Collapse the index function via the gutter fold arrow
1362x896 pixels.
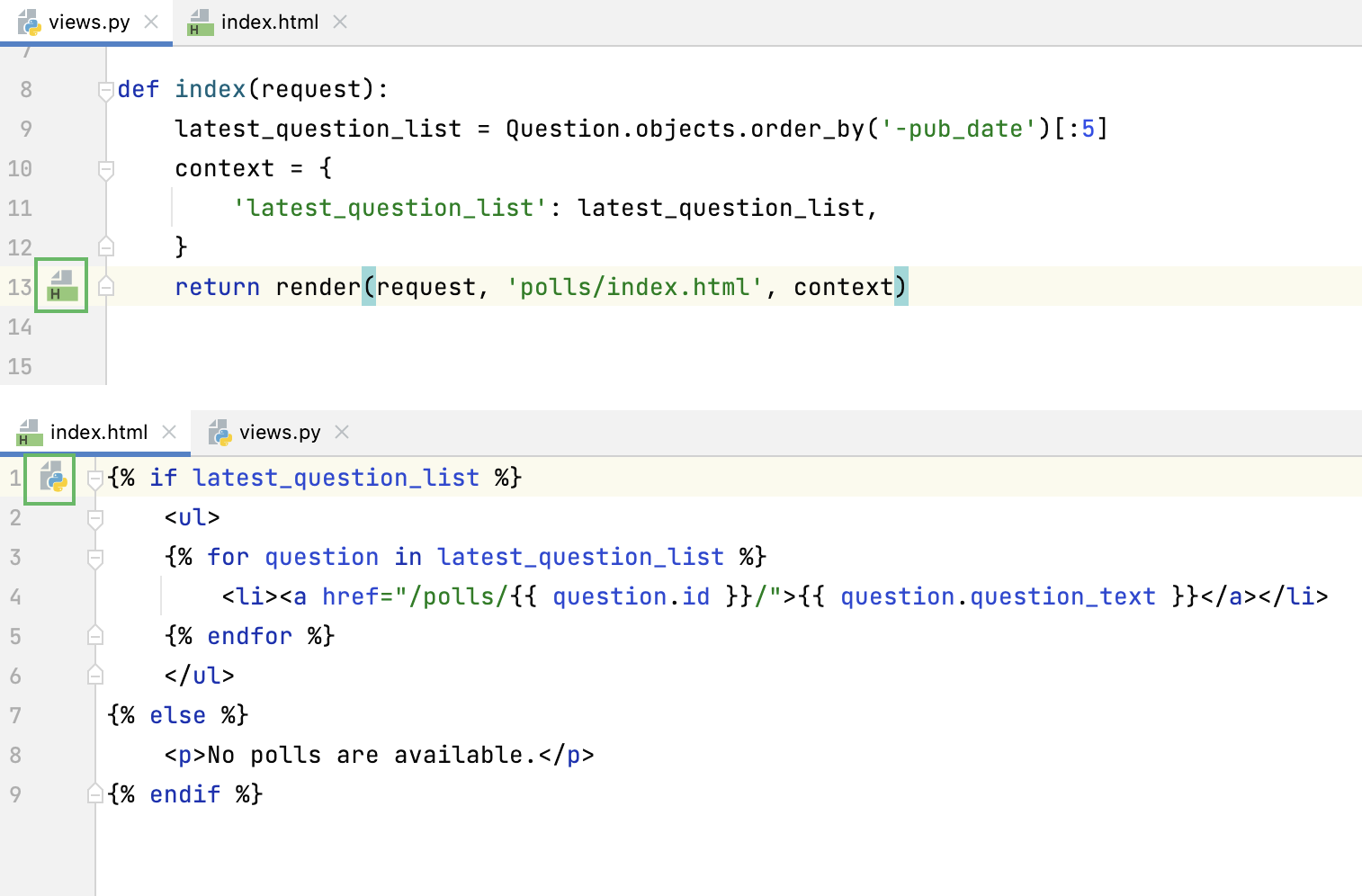click(105, 88)
